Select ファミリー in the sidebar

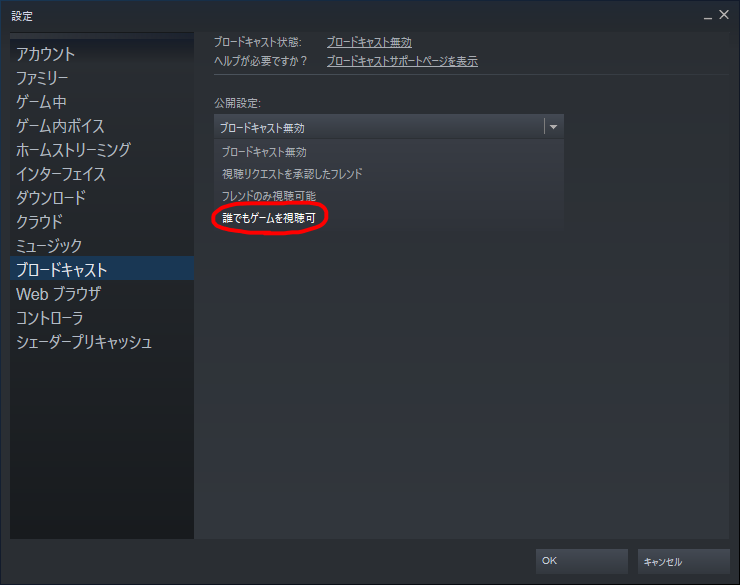(x=101, y=78)
